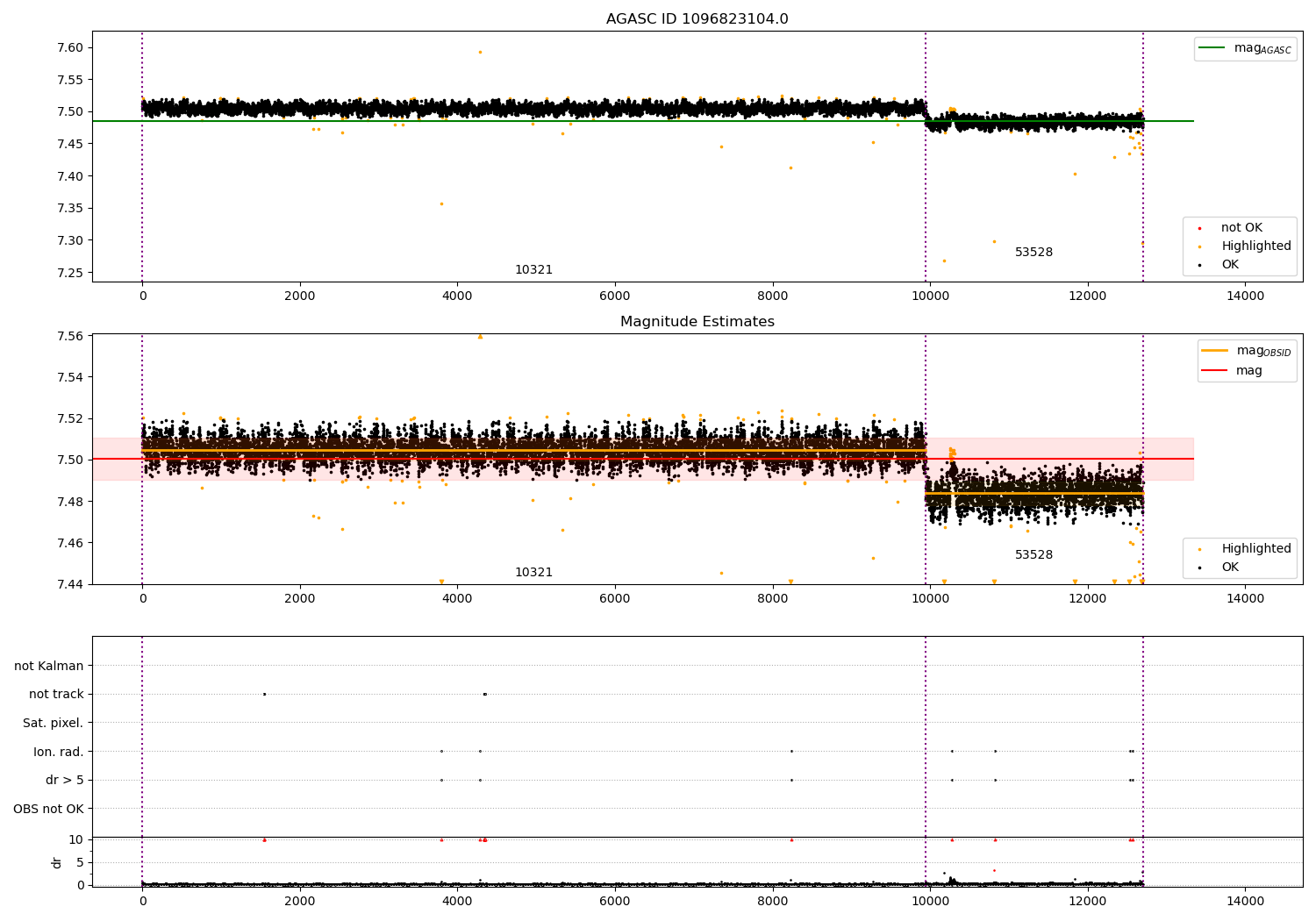Click the 8000 x-axis tick under the top panel
1316x921 pixels.
click(773, 296)
